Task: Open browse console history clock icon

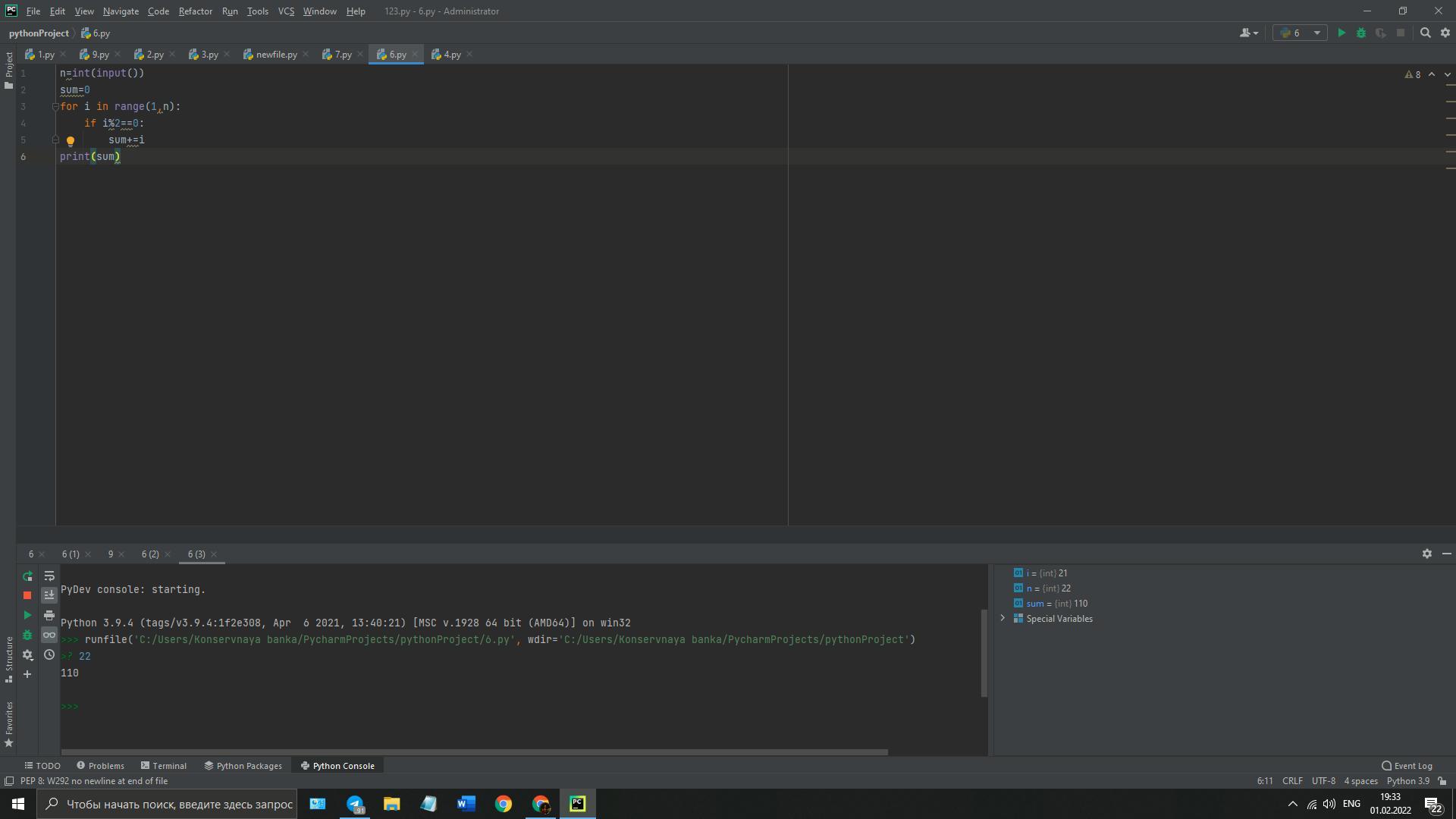Action: (49, 654)
